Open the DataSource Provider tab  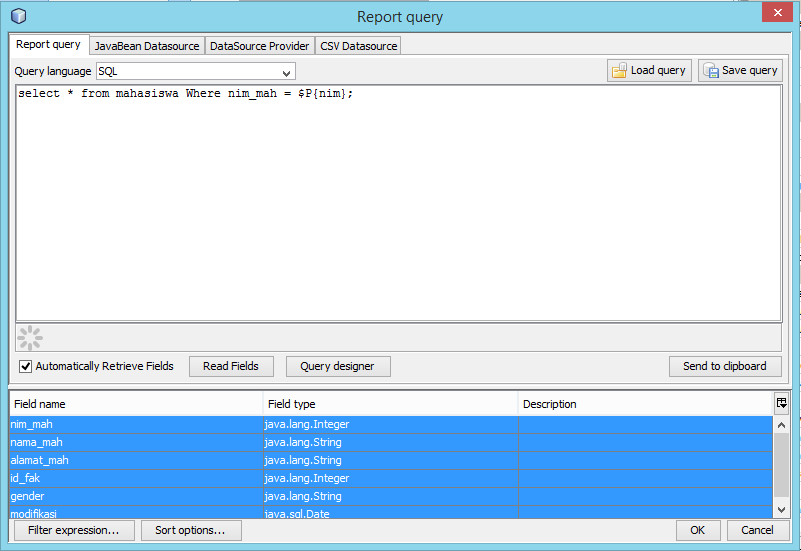[x=260, y=46]
